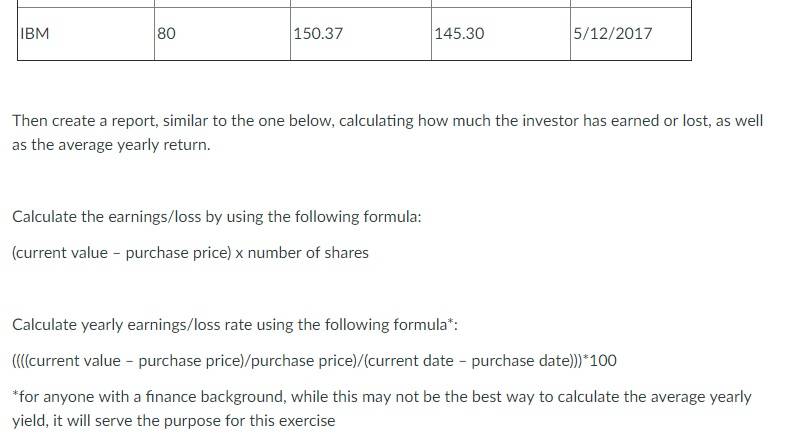Select the 5/12/2017 date cell
Image resolution: width=789 pixels, height=447 pixels.
(x=631, y=34)
